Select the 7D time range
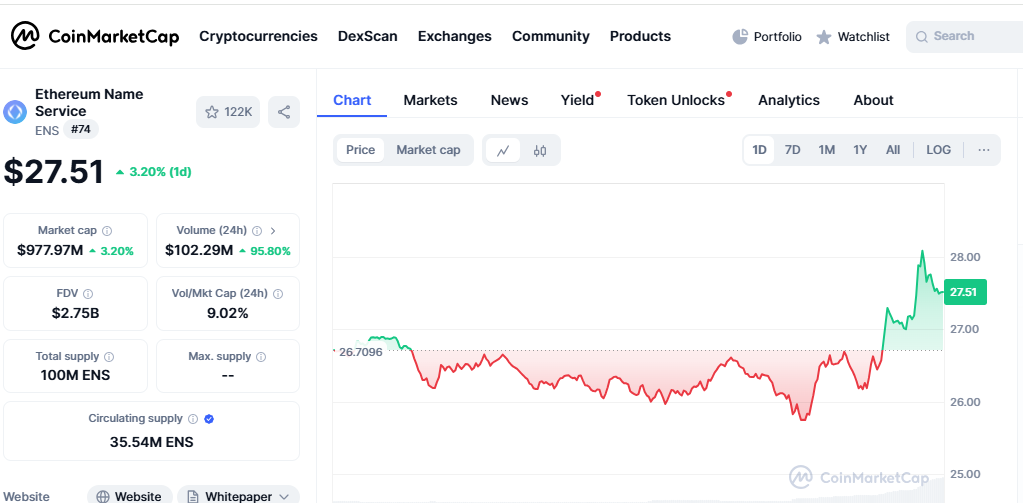Viewport: 1023px width, 503px height. click(792, 150)
